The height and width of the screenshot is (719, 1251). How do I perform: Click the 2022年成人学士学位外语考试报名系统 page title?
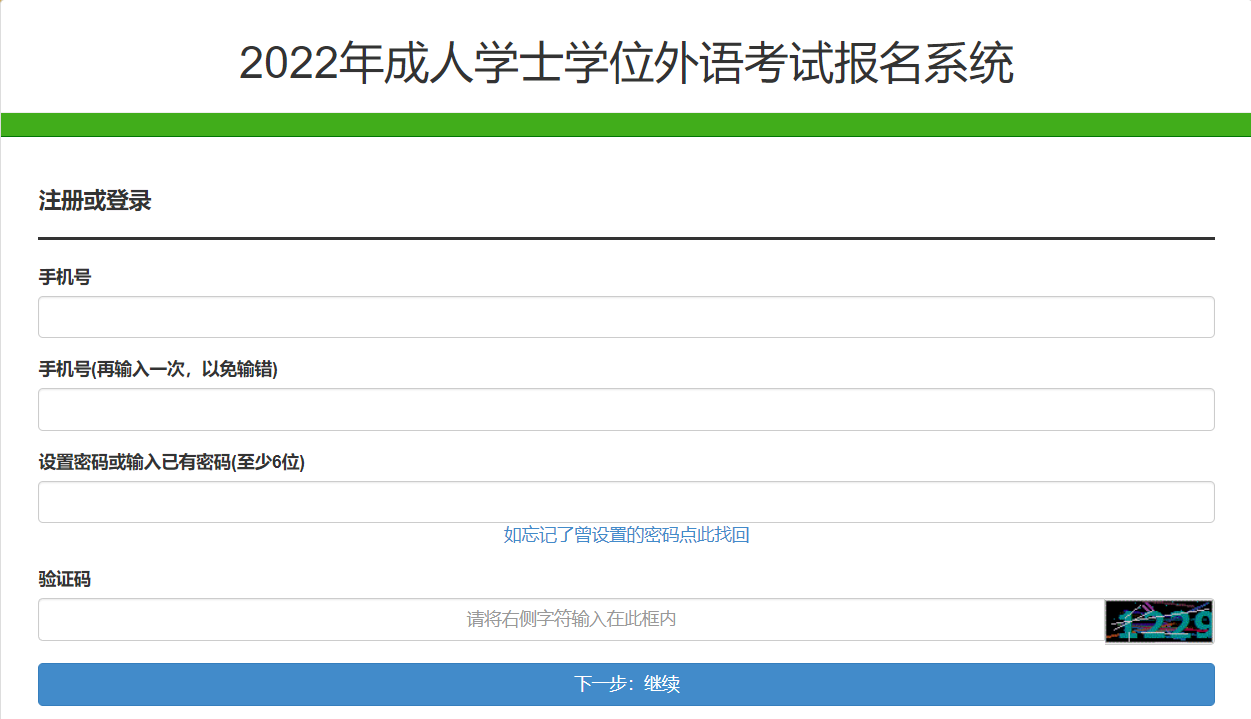[x=626, y=64]
